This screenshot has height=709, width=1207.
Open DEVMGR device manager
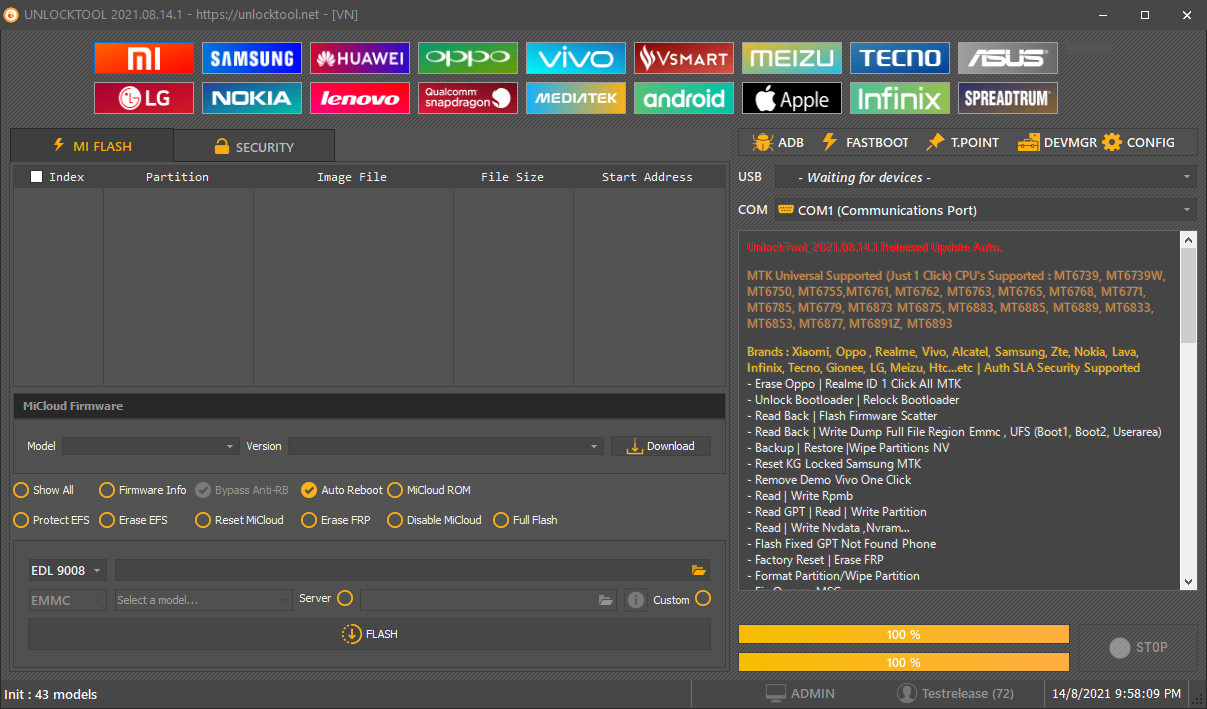coord(1057,142)
